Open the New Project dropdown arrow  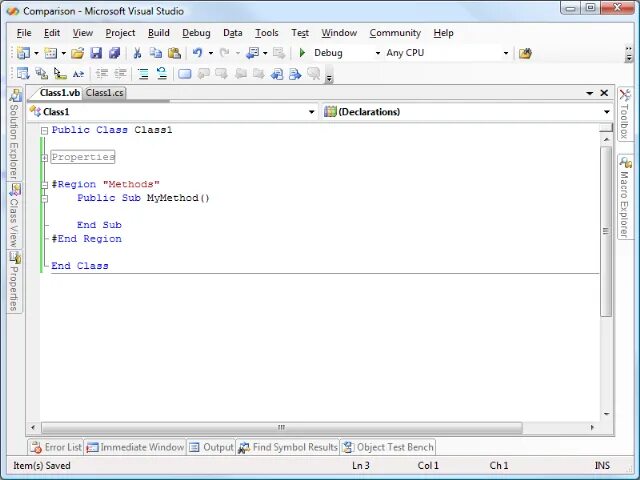(36, 53)
